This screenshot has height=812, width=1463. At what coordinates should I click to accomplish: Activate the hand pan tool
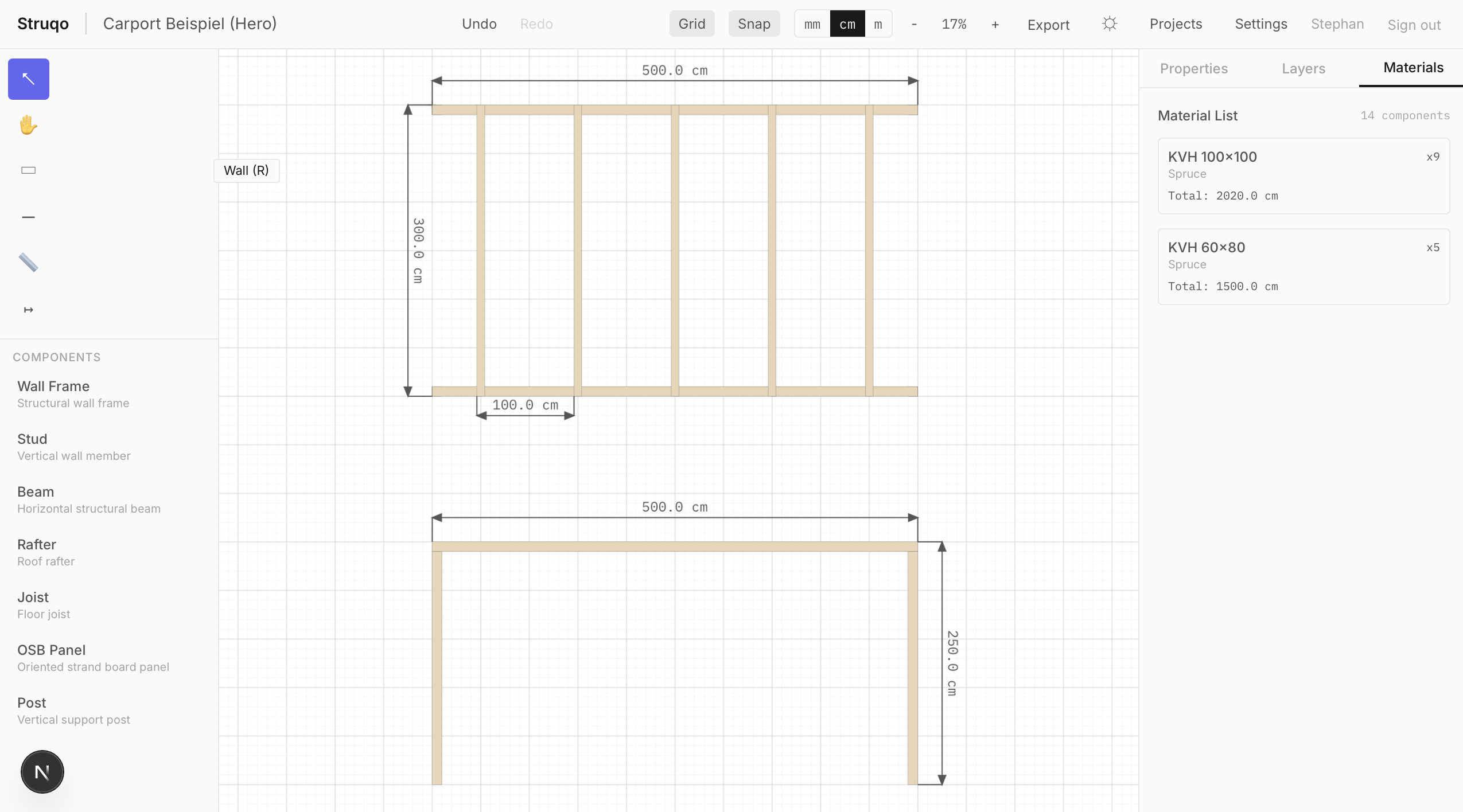coord(28,125)
